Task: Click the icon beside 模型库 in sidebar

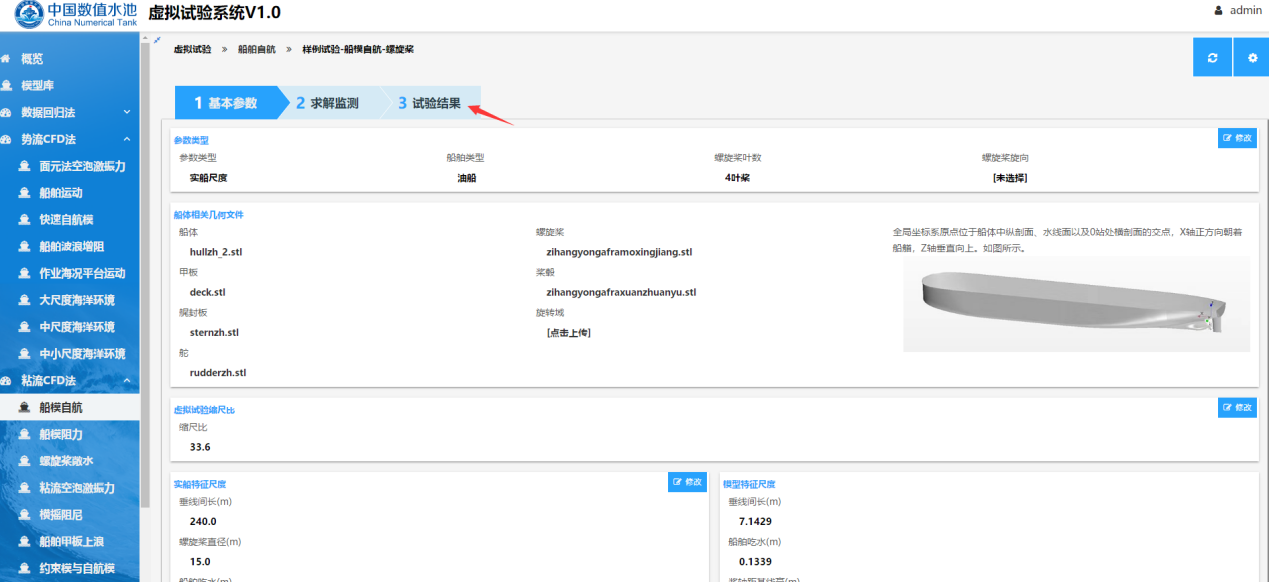Action: pyautogui.click(x=7, y=86)
